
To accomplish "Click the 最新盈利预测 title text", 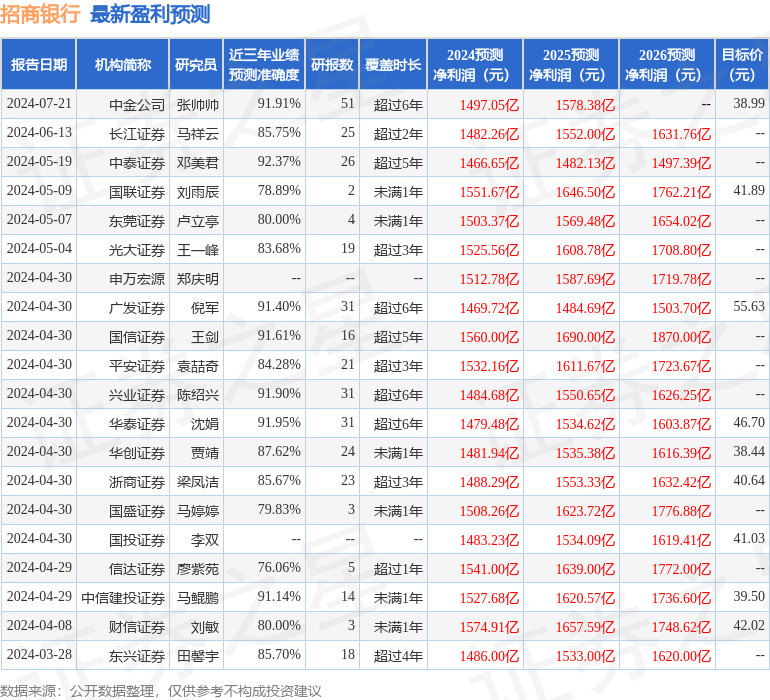I will [x=150, y=14].
